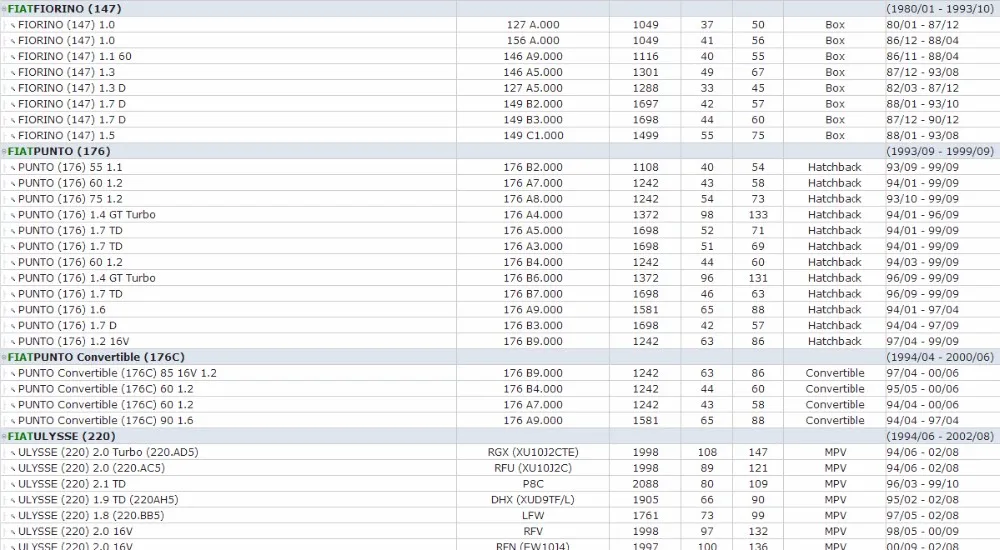
Task: Click arrow icon beside FIORINO (147) 1.5
Action: (x=13, y=136)
